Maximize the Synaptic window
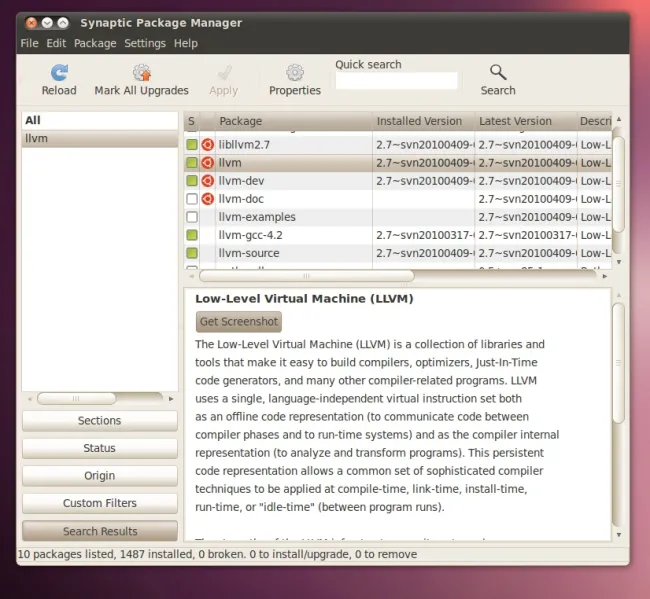Screen dimensions: 650x599 click(63, 23)
